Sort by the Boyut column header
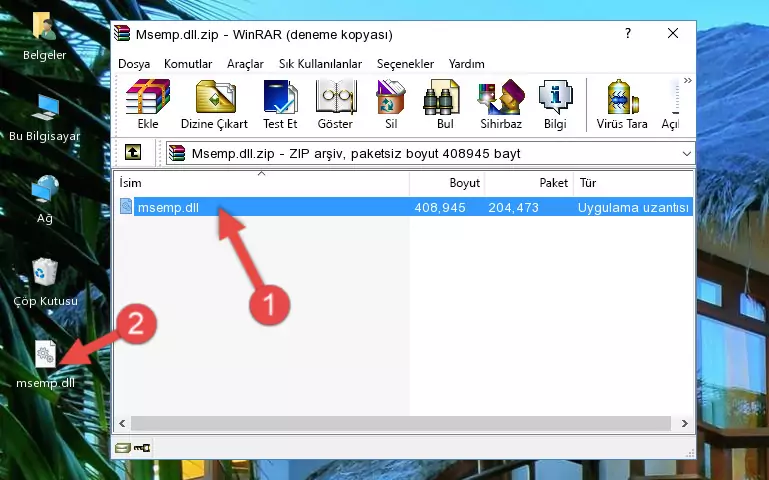Screen dimensions: 769x480 (447, 183)
